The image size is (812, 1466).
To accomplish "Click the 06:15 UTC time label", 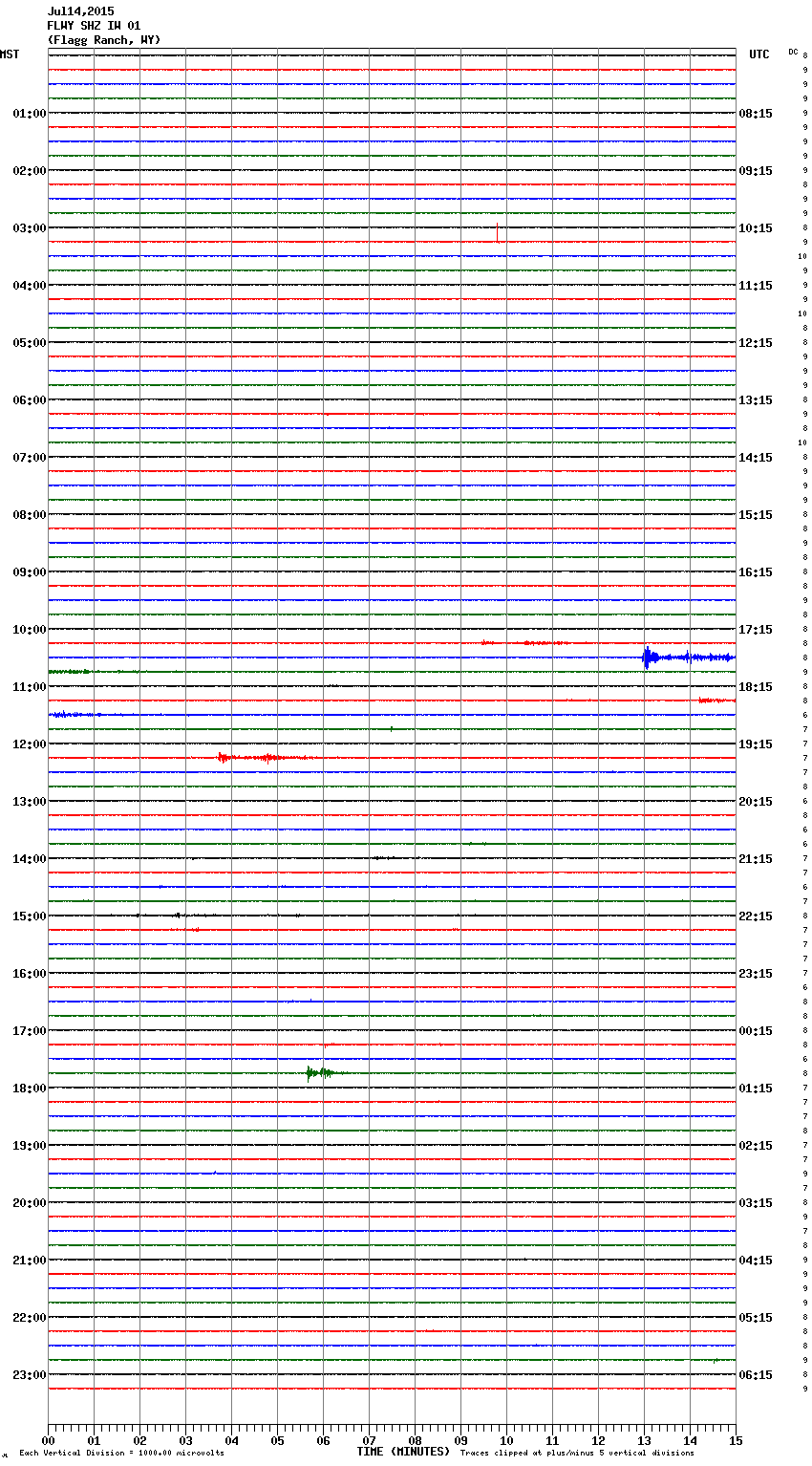I will 756,1375.
